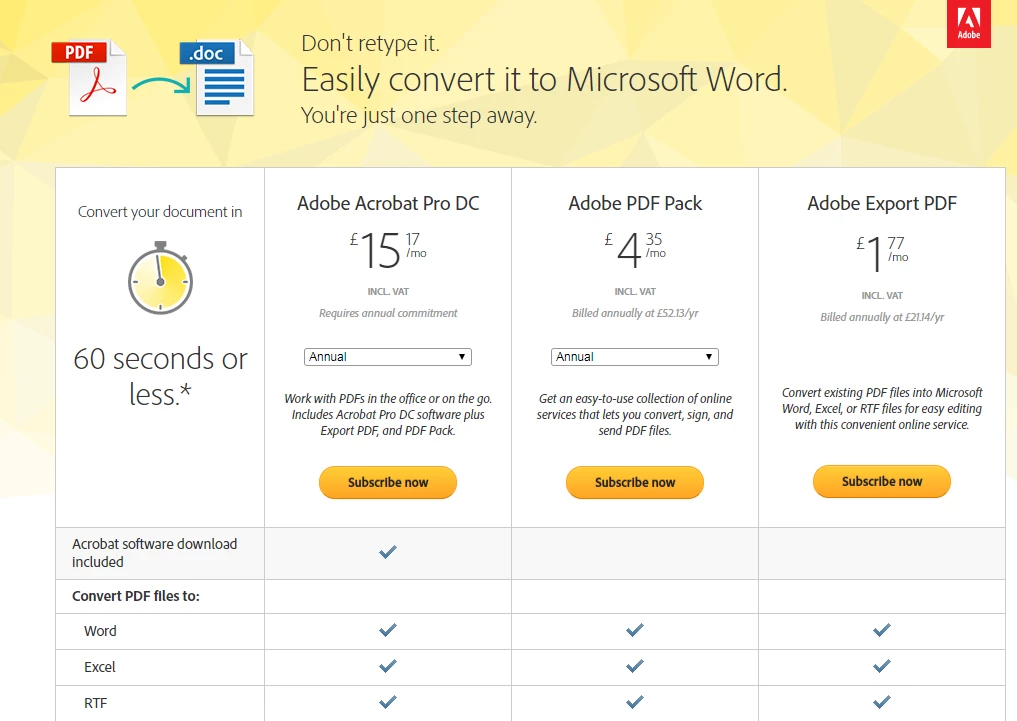Click the RTF checkmark under Adobe PDF Pack
The height and width of the screenshot is (721, 1017).
coord(635,702)
